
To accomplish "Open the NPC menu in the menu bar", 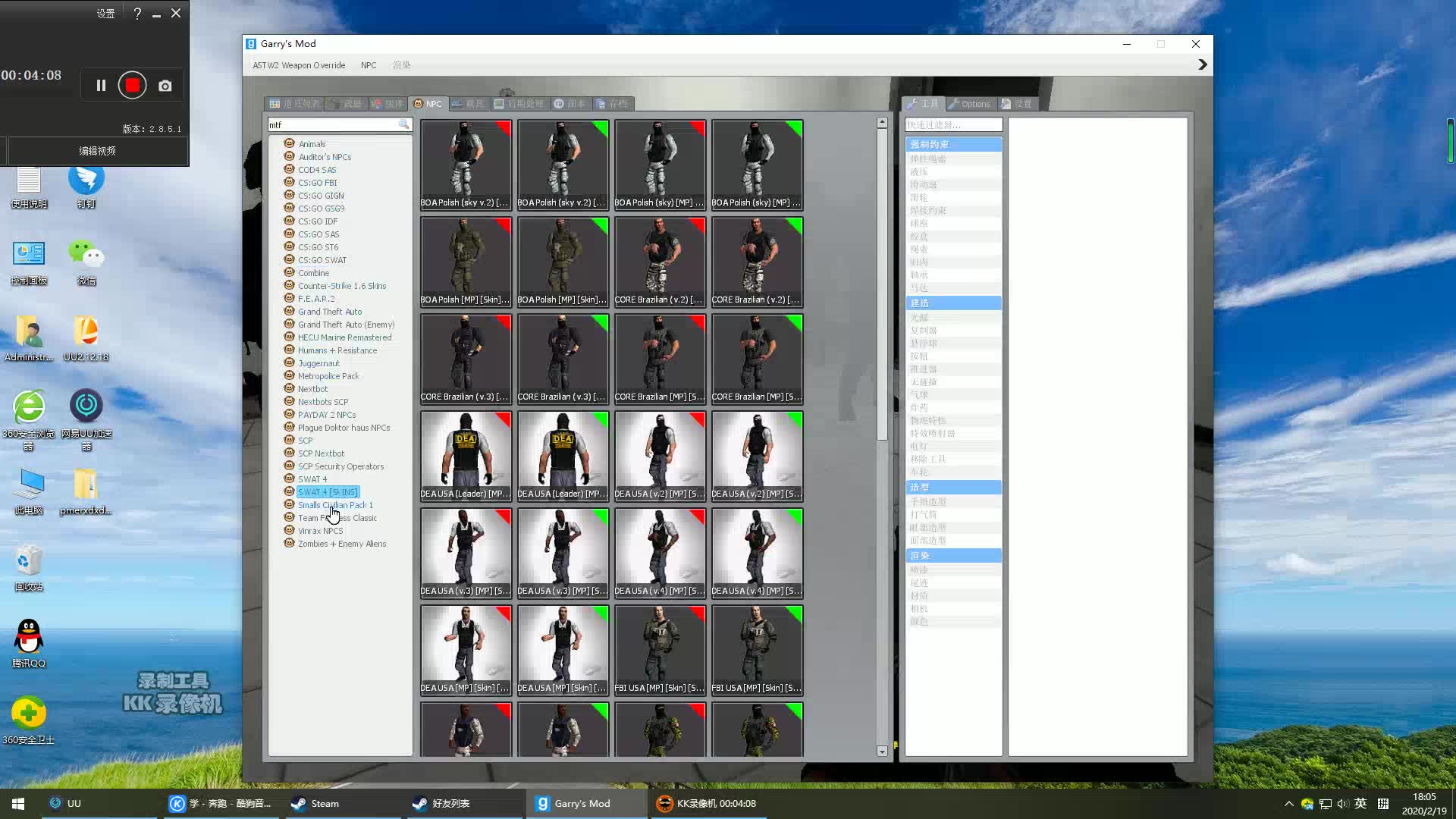I will 369,65.
